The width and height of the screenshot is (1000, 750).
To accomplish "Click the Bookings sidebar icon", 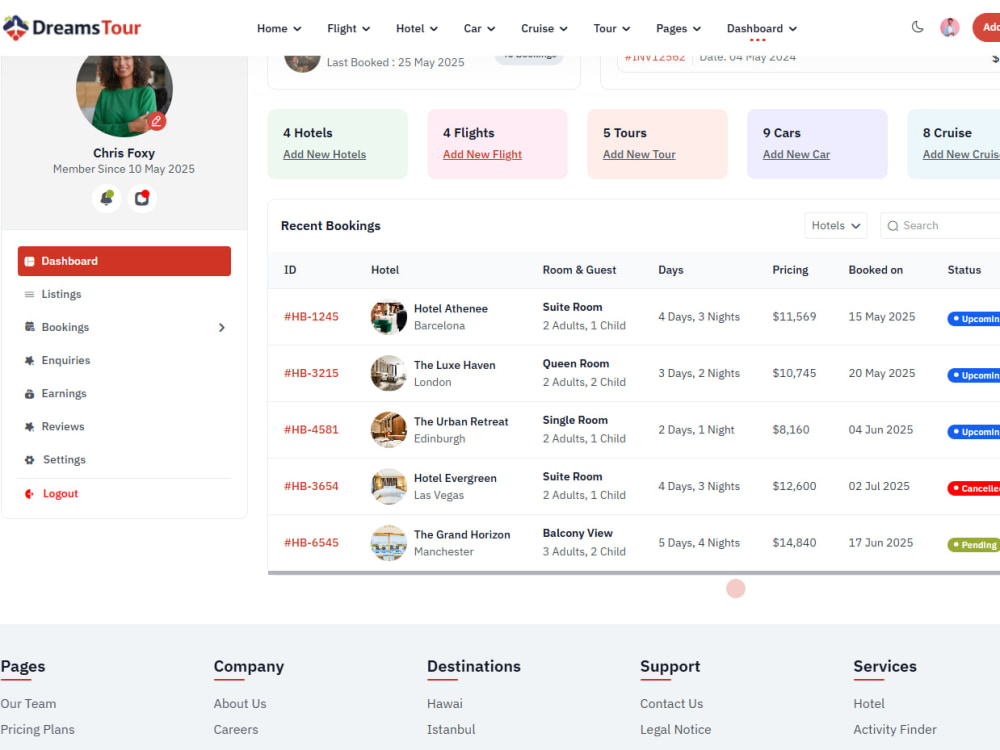I will [x=29, y=327].
